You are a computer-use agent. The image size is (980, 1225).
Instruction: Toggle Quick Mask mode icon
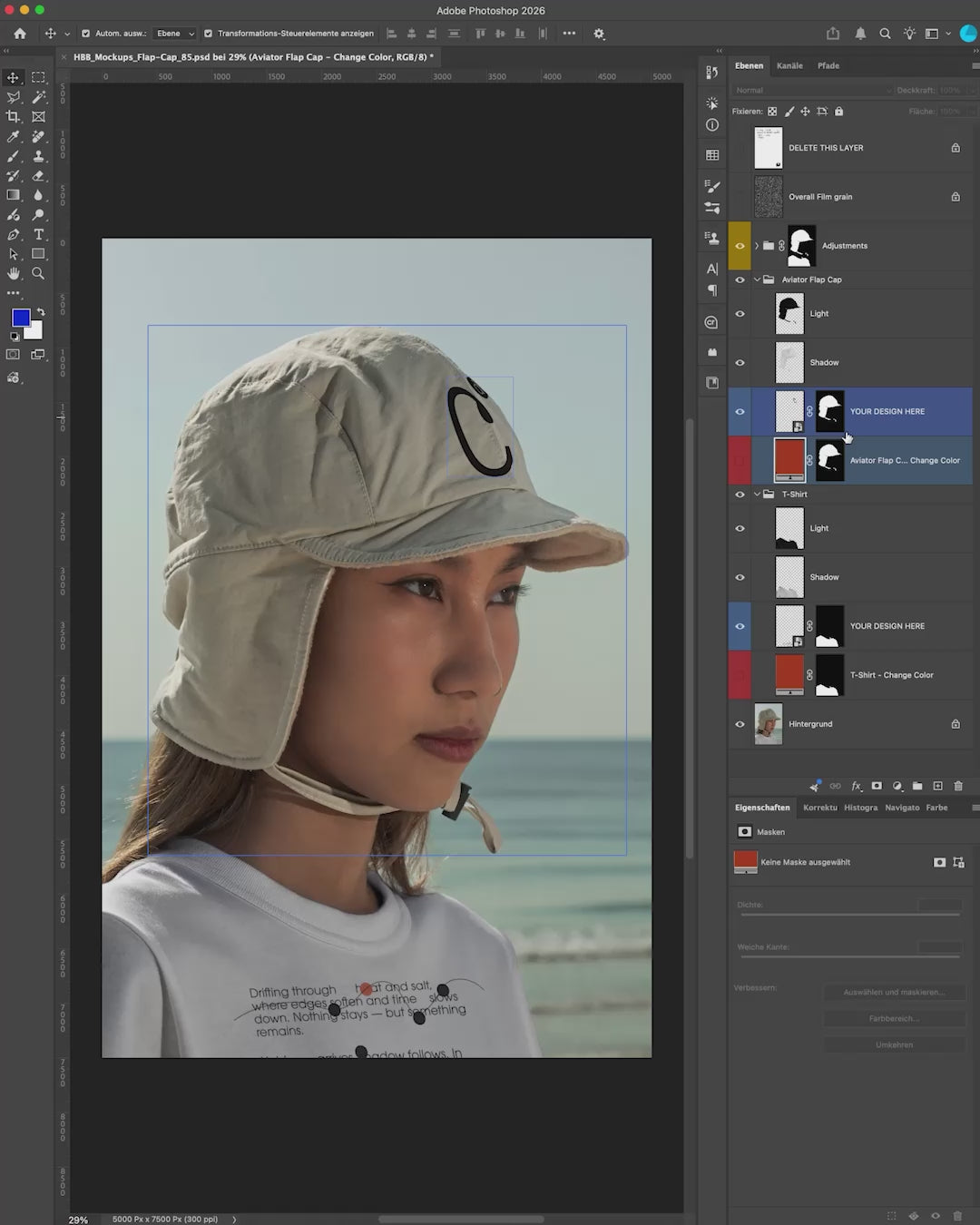(13, 355)
